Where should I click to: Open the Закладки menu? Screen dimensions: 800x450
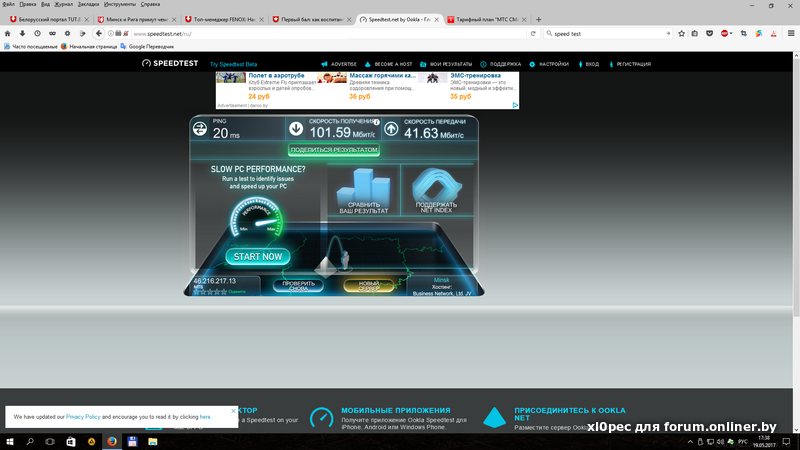click(88, 4)
